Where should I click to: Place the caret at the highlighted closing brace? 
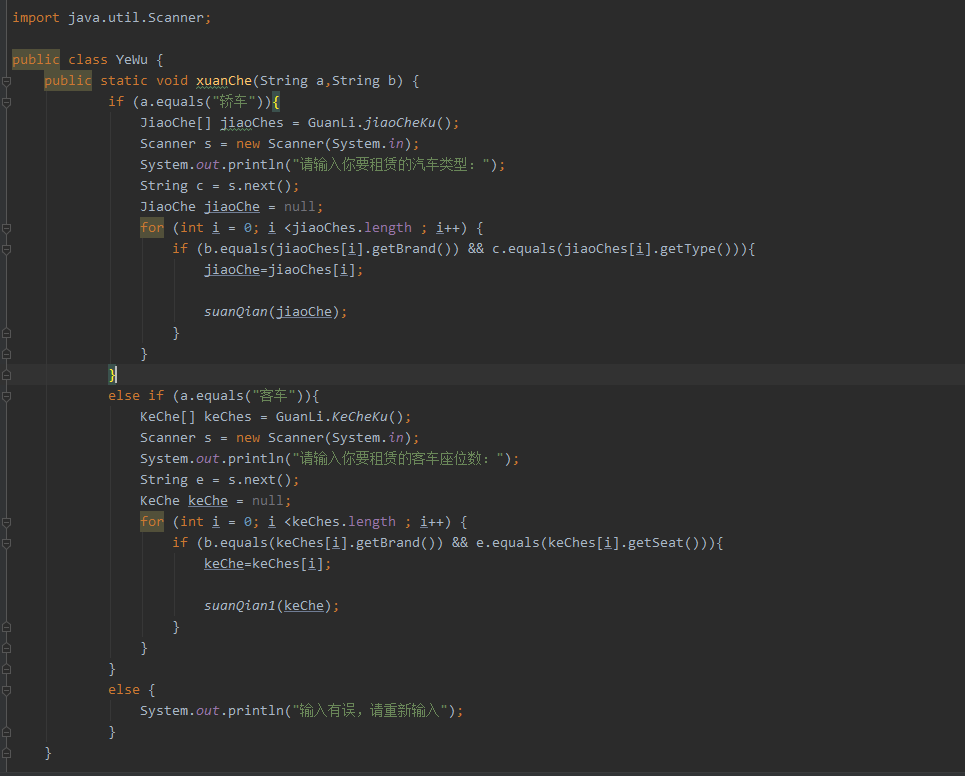[x=113, y=374]
